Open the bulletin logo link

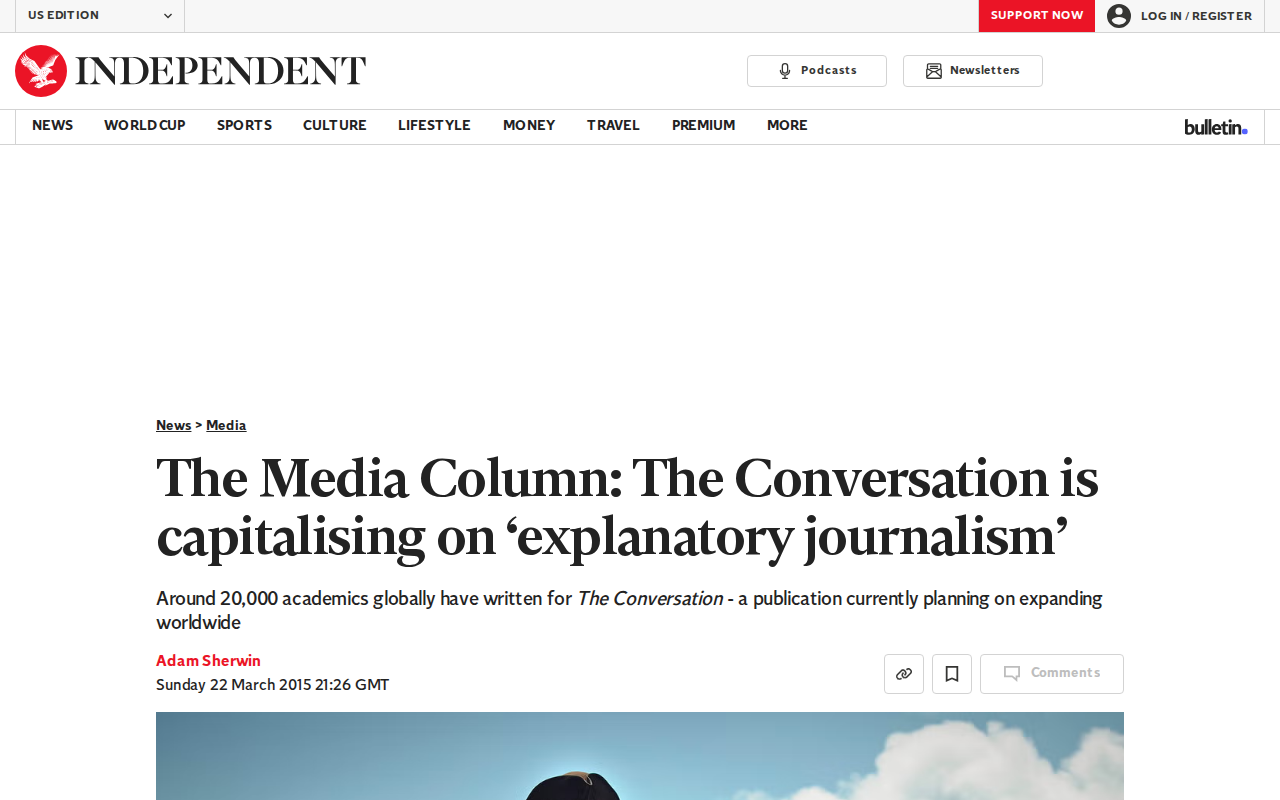pyautogui.click(x=1216, y=127)
